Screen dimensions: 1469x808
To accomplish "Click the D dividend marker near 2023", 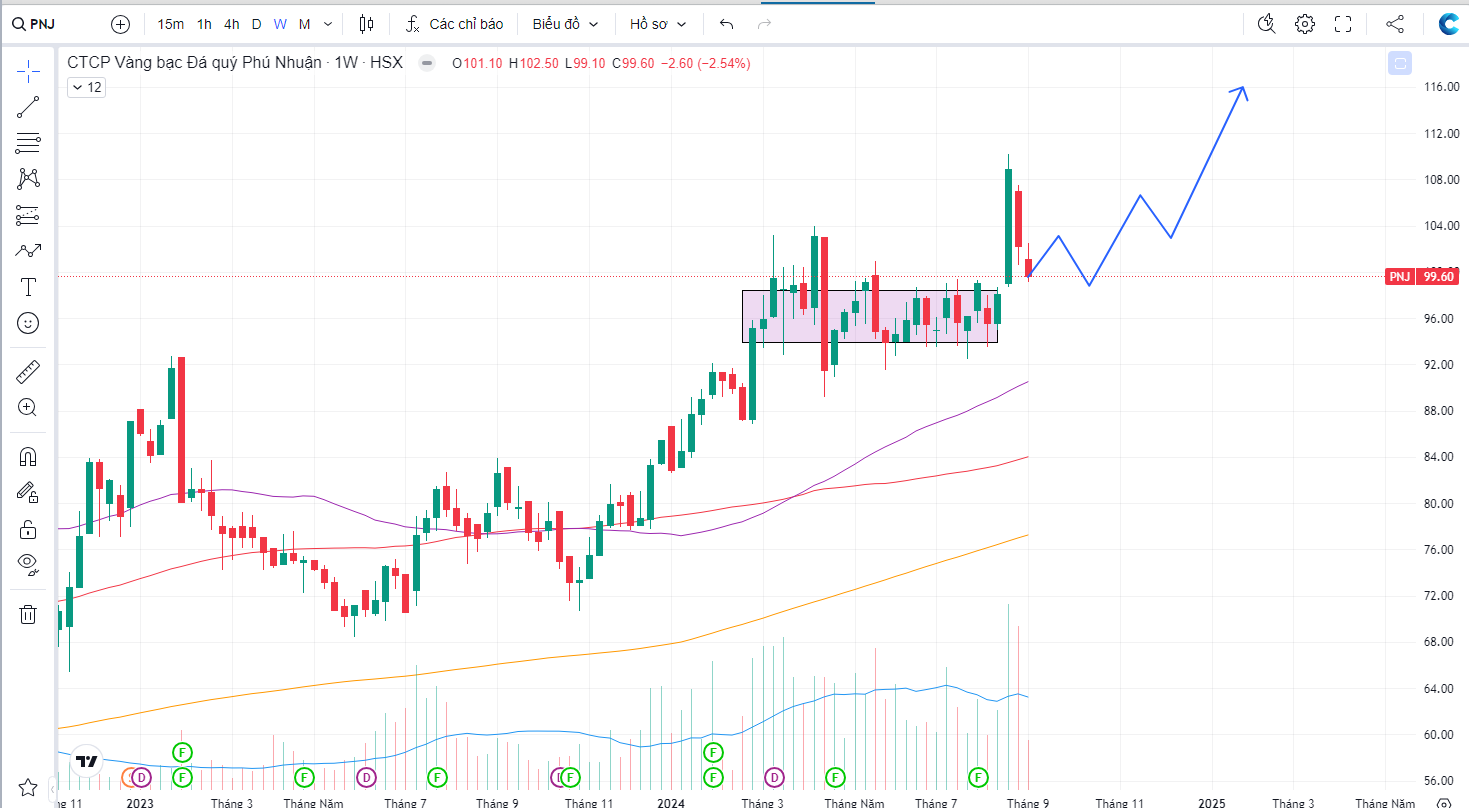I will [x=141, y=777].
